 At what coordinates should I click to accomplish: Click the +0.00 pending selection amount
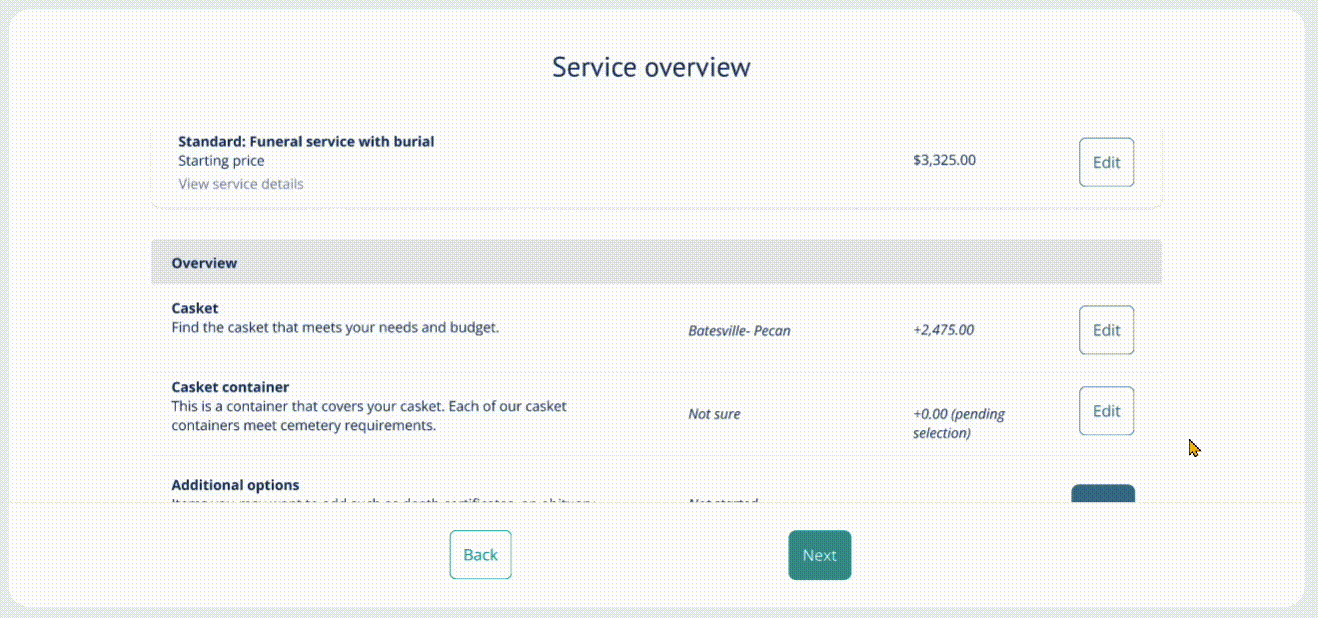tap(958, 423)
